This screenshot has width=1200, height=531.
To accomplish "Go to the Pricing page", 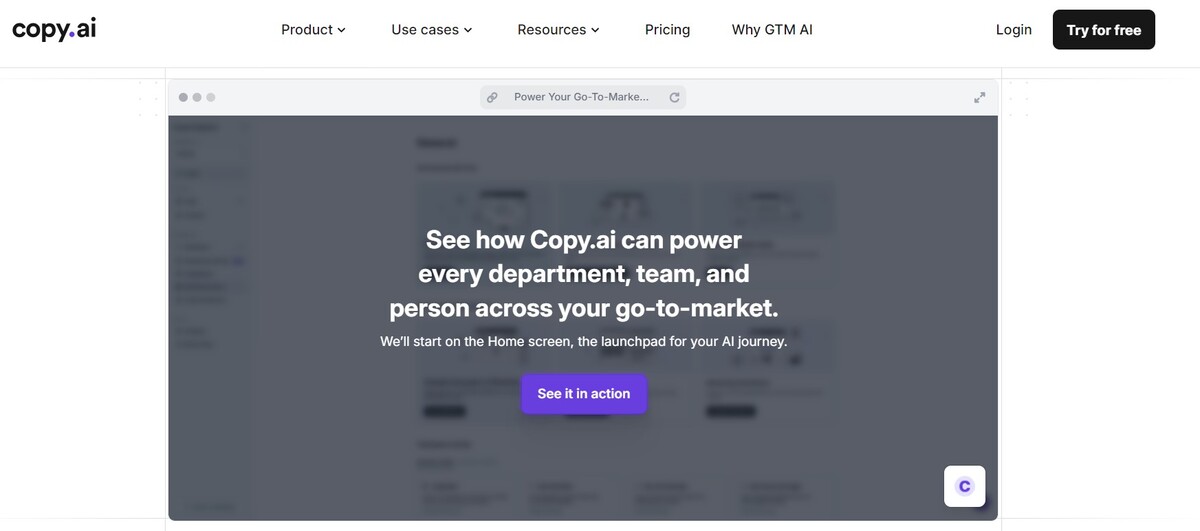I will tap(667, 30).
